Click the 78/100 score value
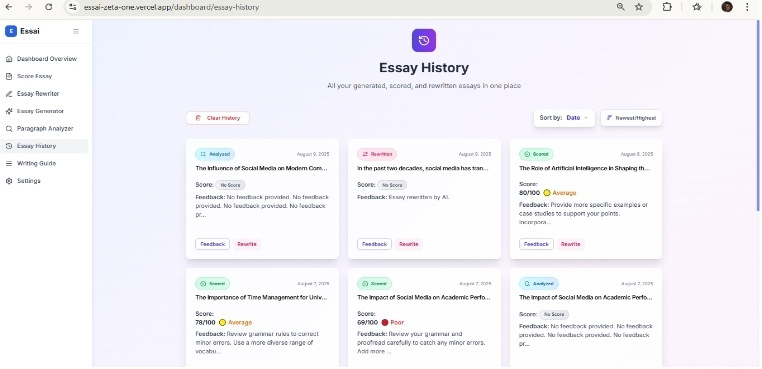The image size is (762, 369). coord(206,322)
